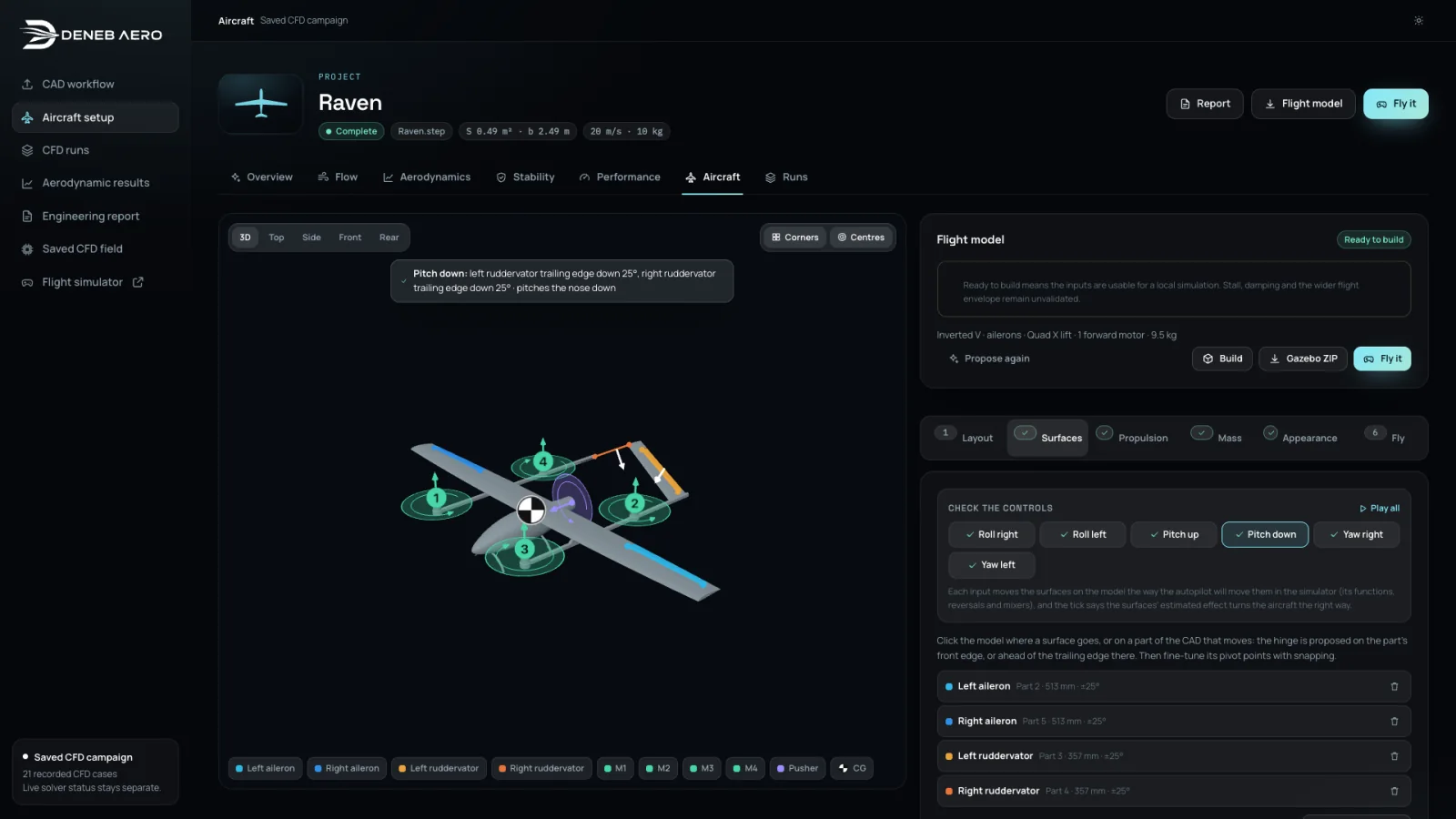This screenshot has width=1456, height=819.
Task: Remove the Right ruddervator via trash icon
Action: coord(1394,791)
